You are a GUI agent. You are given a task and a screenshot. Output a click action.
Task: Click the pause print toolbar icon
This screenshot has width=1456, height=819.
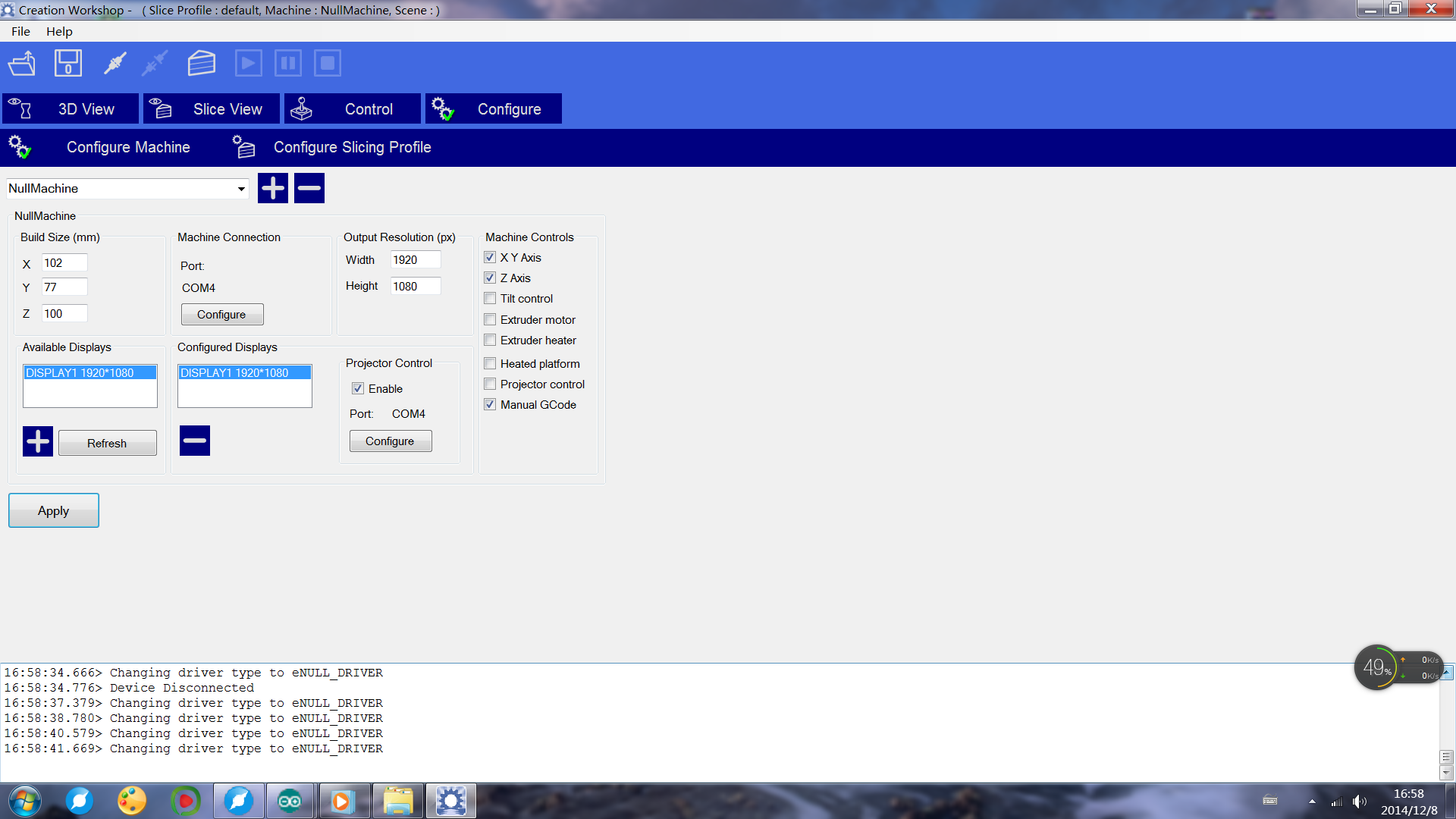click(287, 64)
